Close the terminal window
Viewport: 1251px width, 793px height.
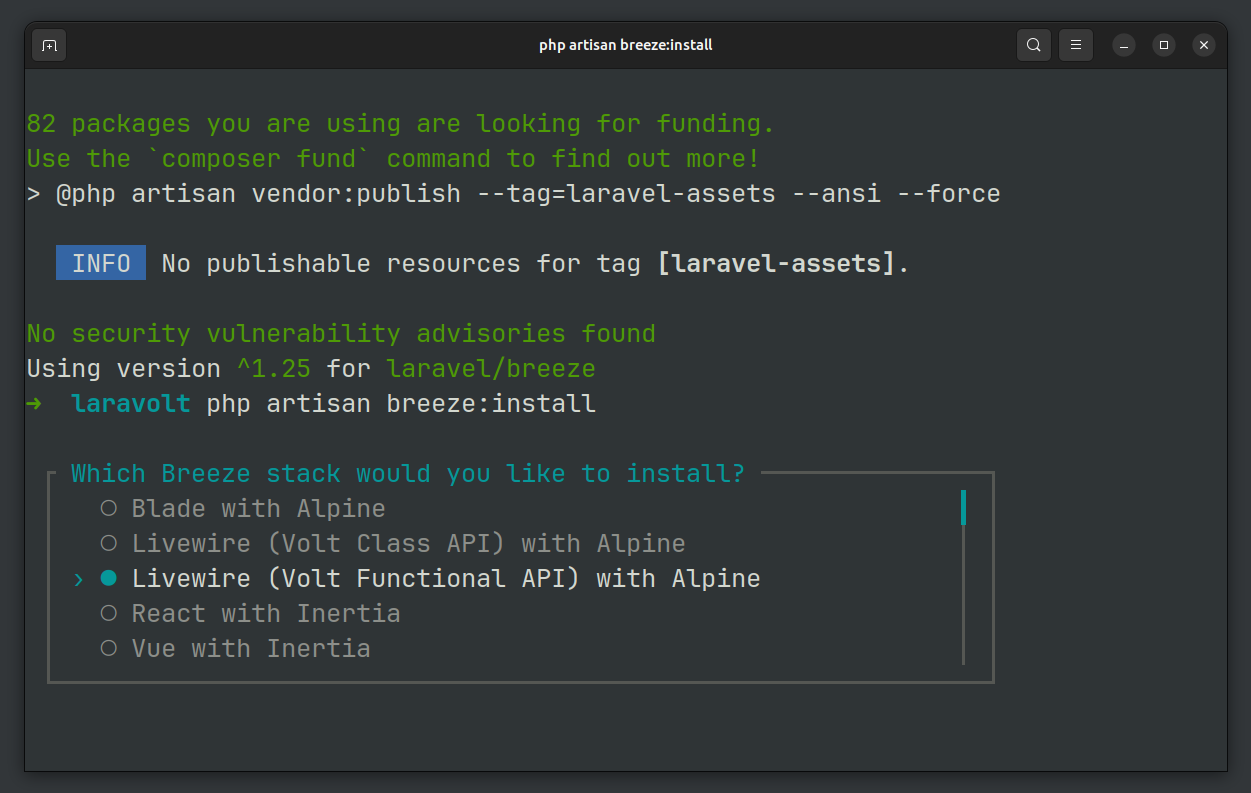(1204, 45)
